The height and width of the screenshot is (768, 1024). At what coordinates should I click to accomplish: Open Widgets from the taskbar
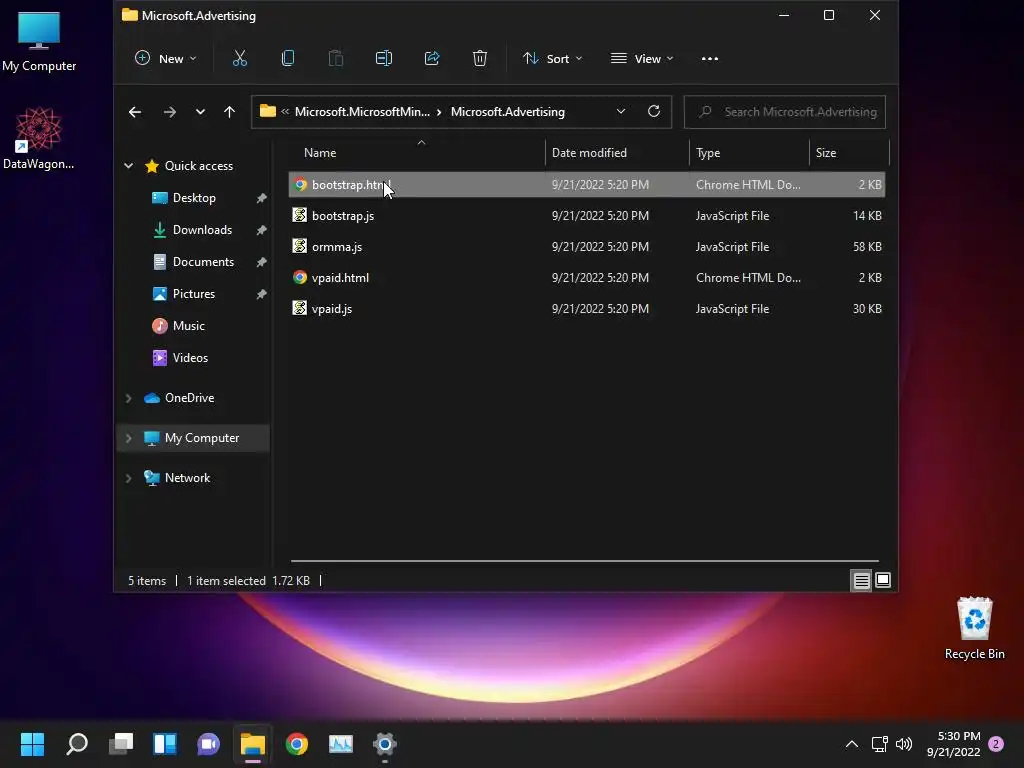click(x=165, y=744)
